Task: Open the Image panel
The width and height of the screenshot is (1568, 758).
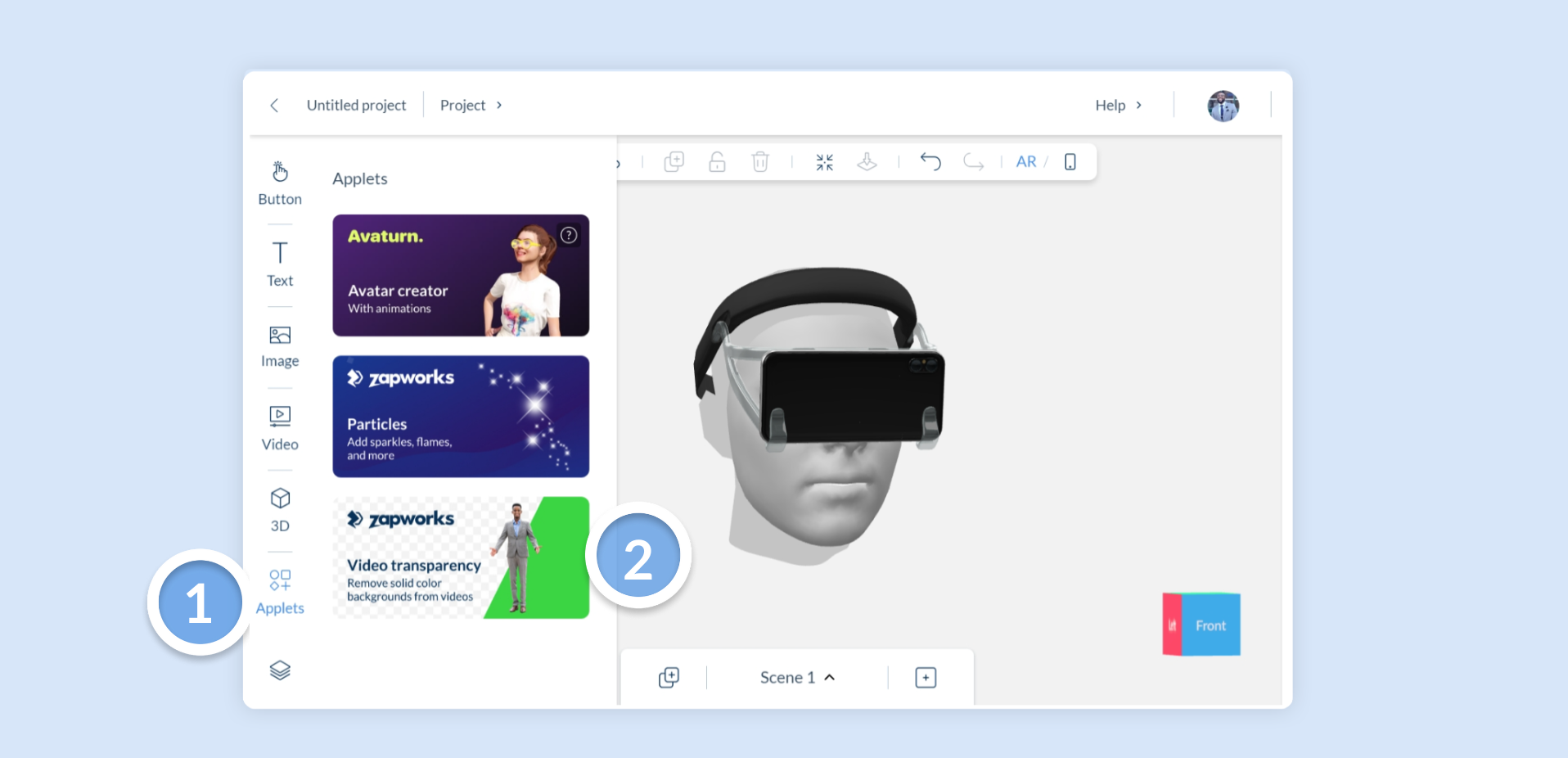Action: [x=280, y=346]
